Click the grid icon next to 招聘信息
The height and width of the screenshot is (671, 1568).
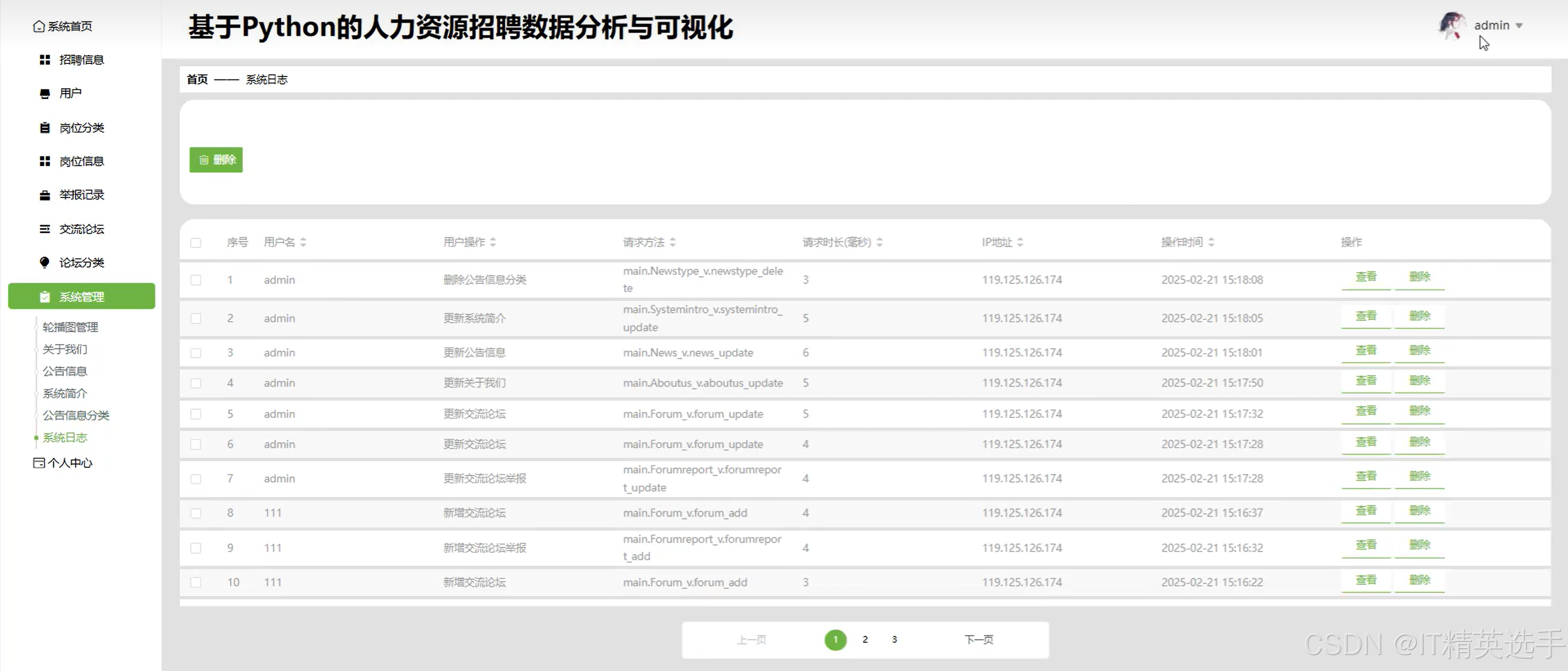pos(44,60)
